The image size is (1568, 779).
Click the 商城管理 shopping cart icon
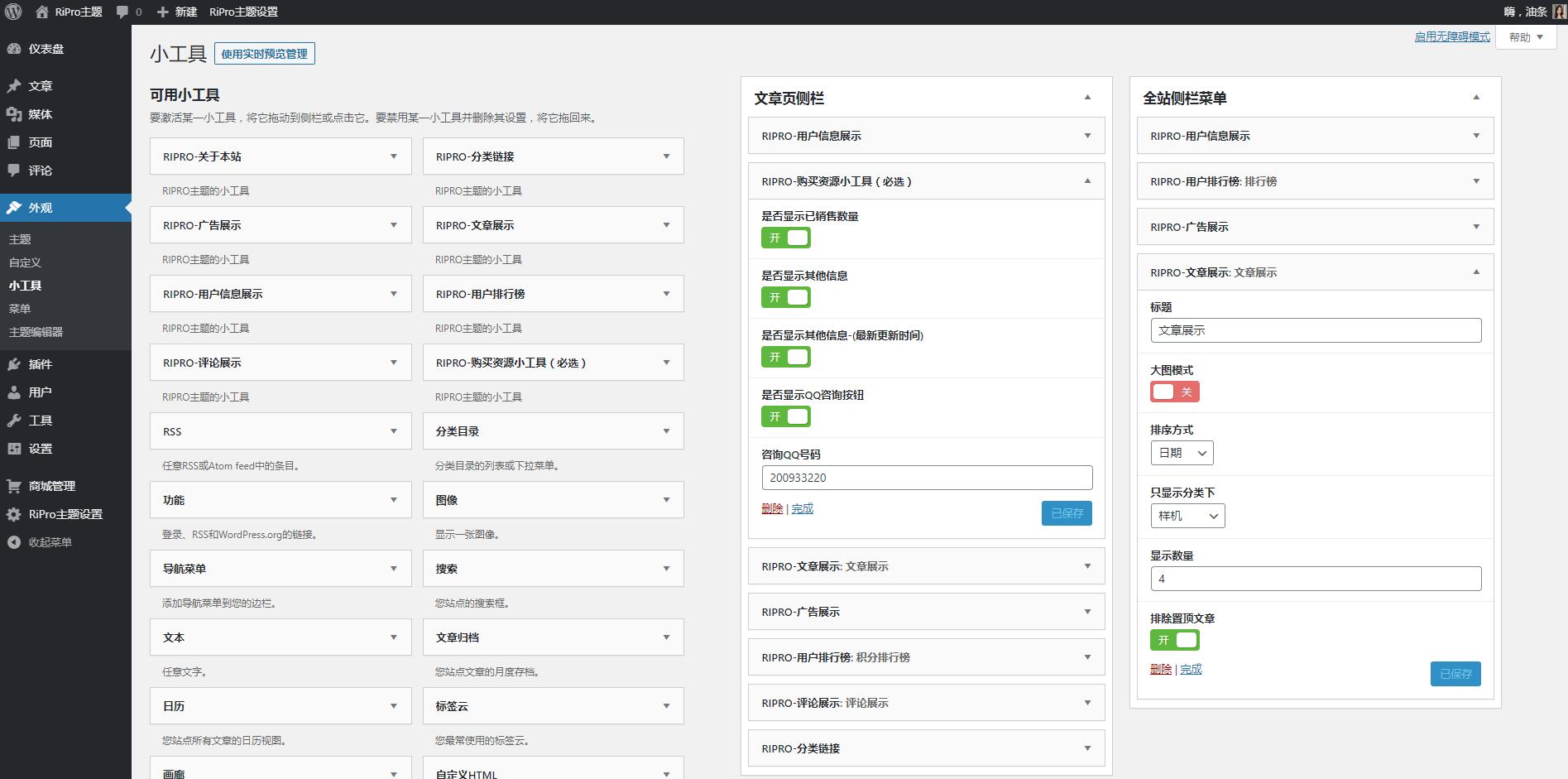tap(14, 486)
